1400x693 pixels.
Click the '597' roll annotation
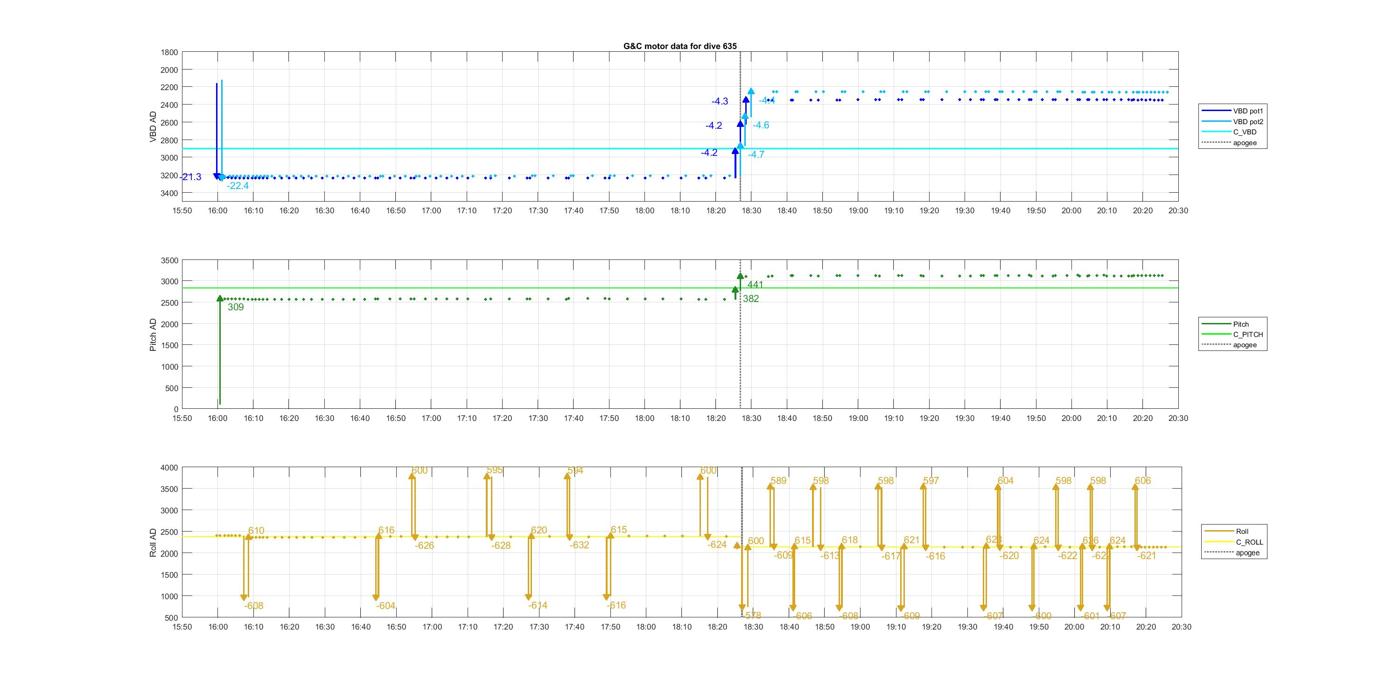coord(931,481)
